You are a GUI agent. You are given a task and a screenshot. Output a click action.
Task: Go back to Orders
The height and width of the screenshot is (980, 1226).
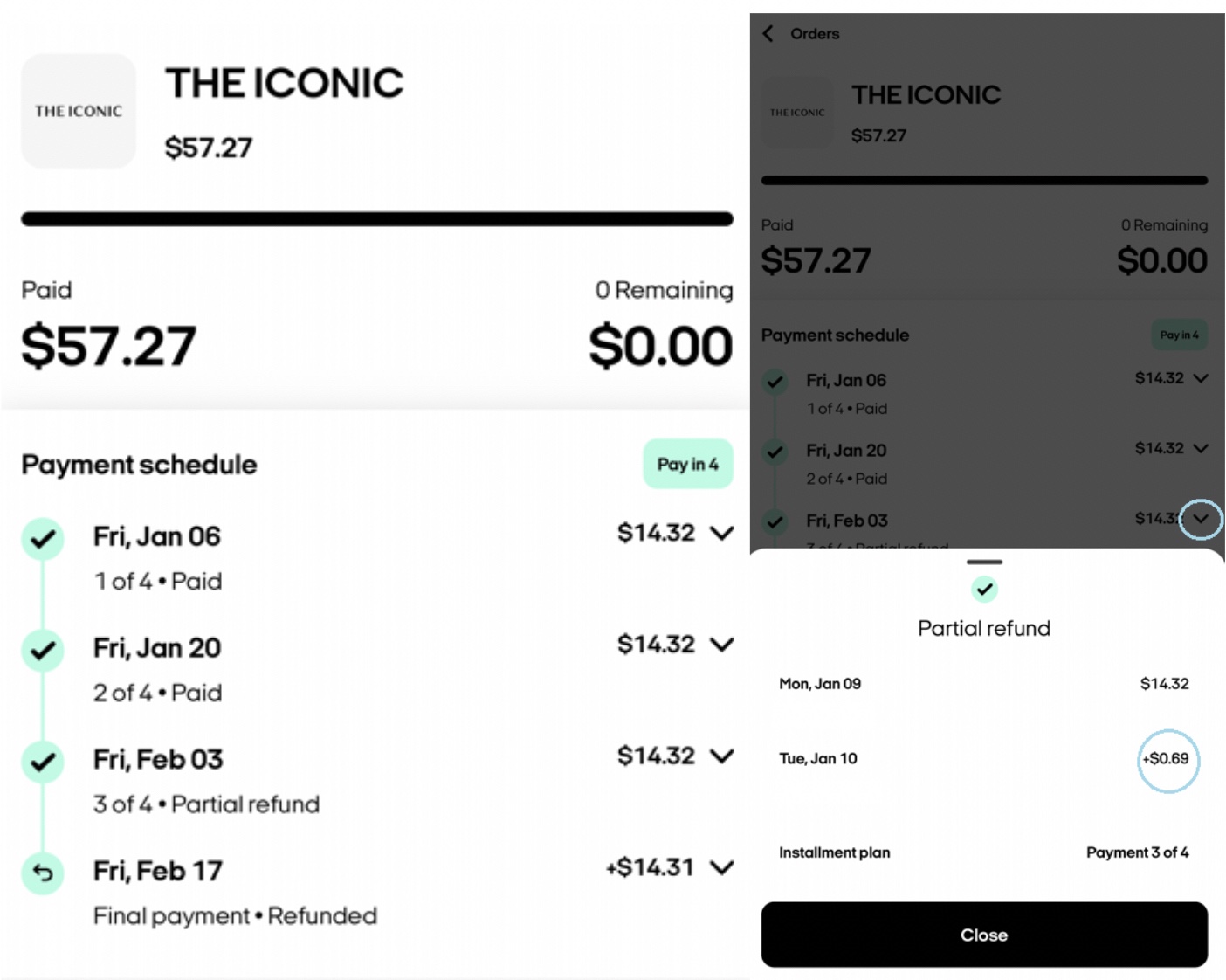click(x=814, y=34)
